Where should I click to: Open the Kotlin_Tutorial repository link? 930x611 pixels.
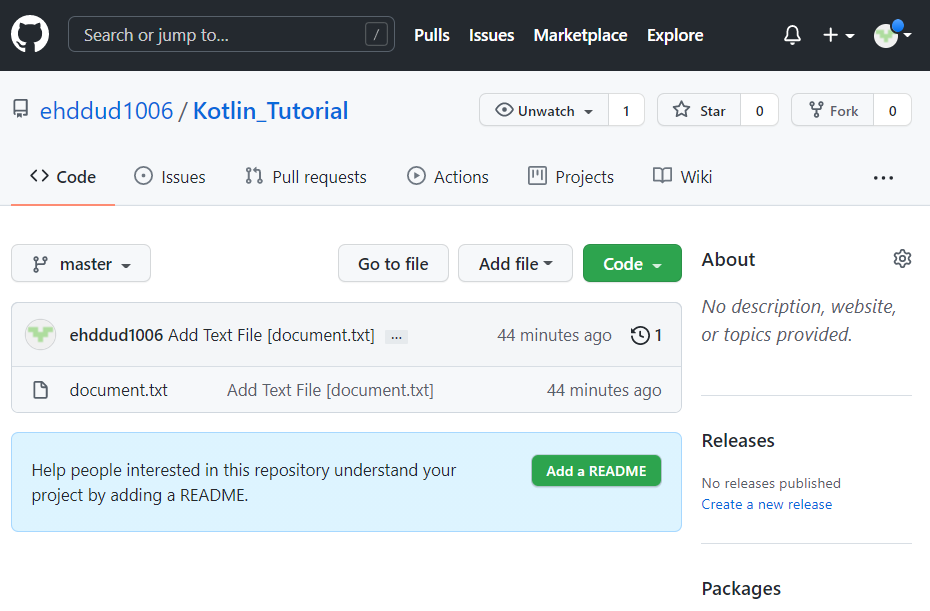[x=270, y=111]
